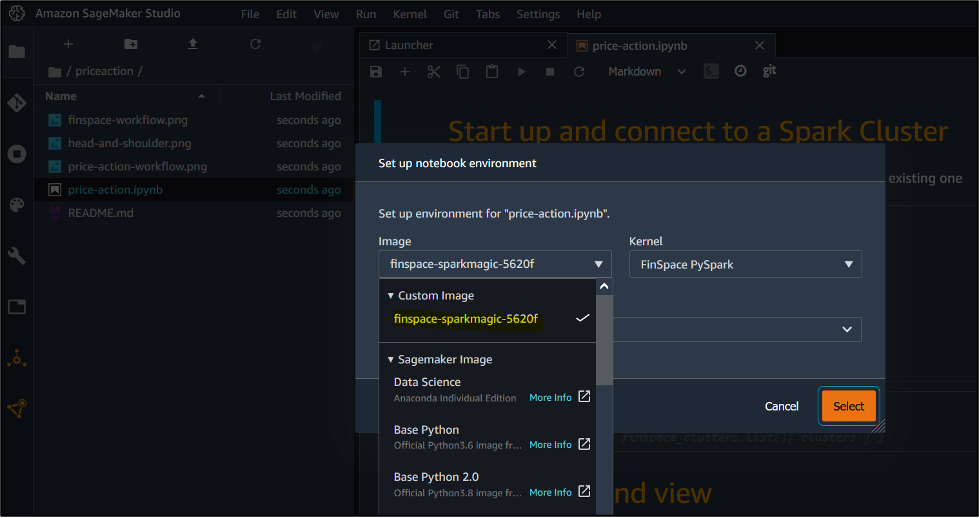Paste cell with the clipboard icon
The width and height of the screenshot is (979, 518).
(492, 72)
